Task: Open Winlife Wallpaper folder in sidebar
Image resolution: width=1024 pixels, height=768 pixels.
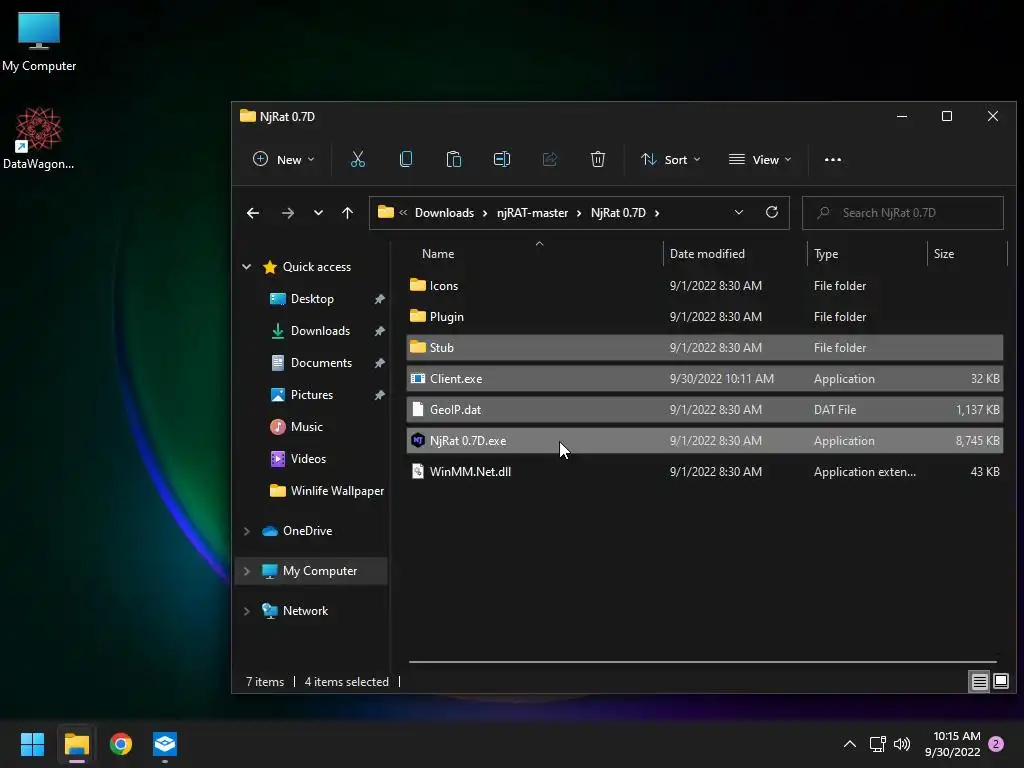Action: pyautogui.click(x=337, y=490)
